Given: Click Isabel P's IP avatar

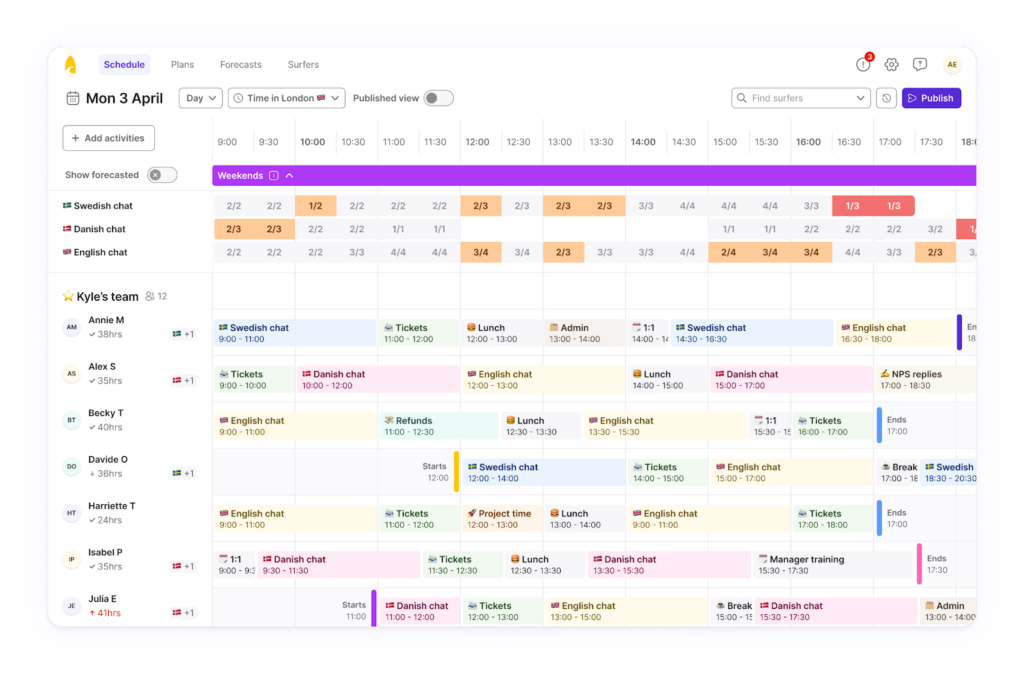Looking at the screenshot, I should [x=72, y=559].
